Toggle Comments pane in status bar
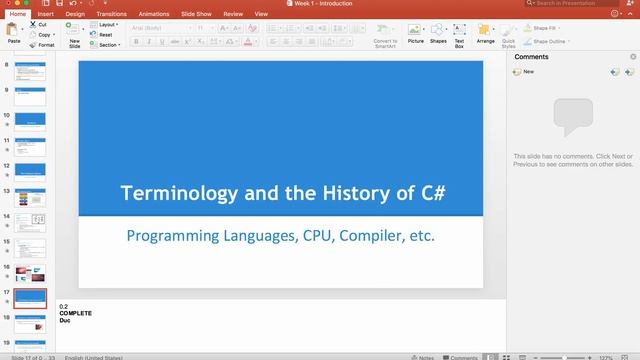 click(x=460, y=358)
